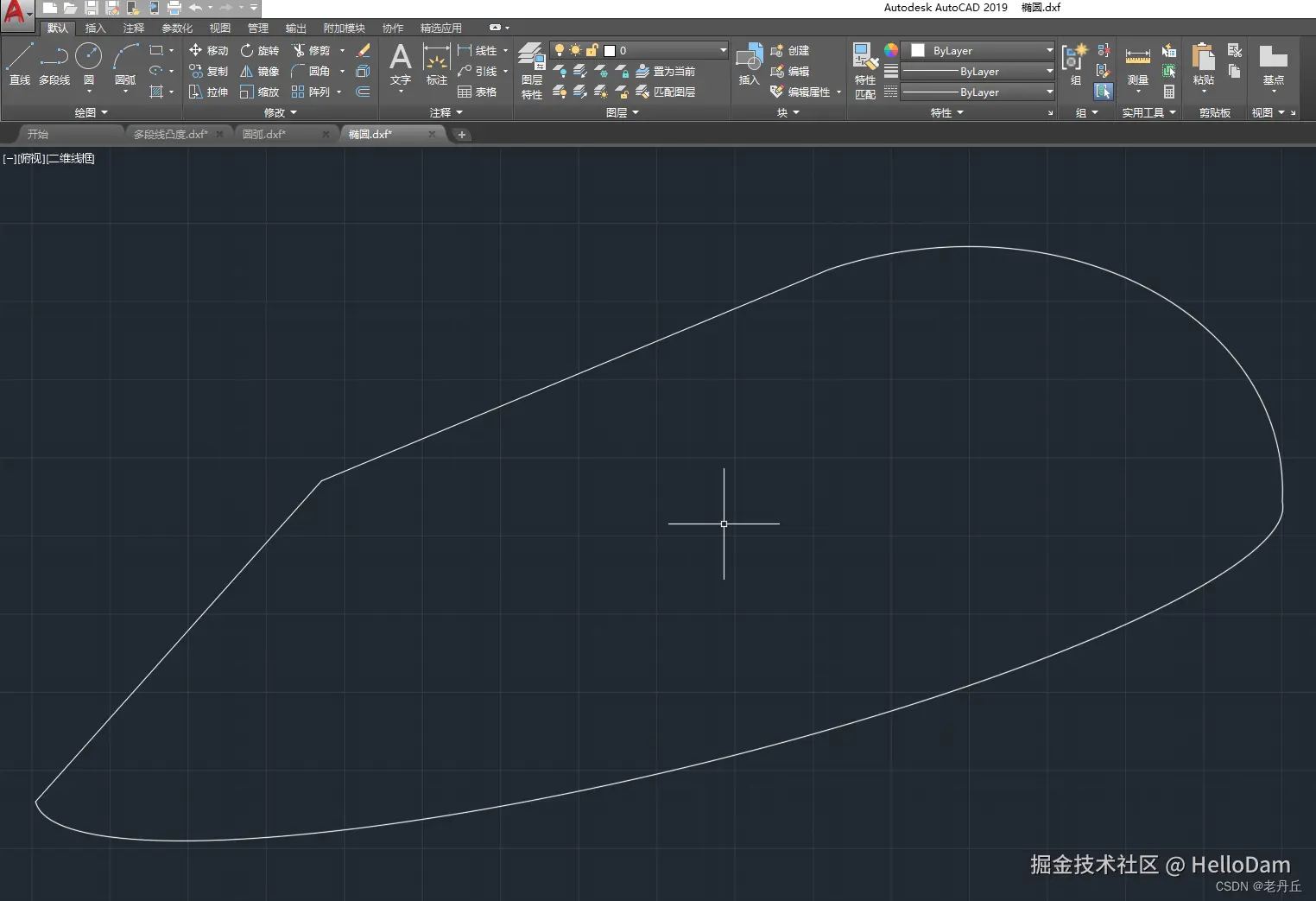Open the lineweight ByLayer dropdown
The width and height of the screenshot is (1316, 901).
click(x=978, y=71)
